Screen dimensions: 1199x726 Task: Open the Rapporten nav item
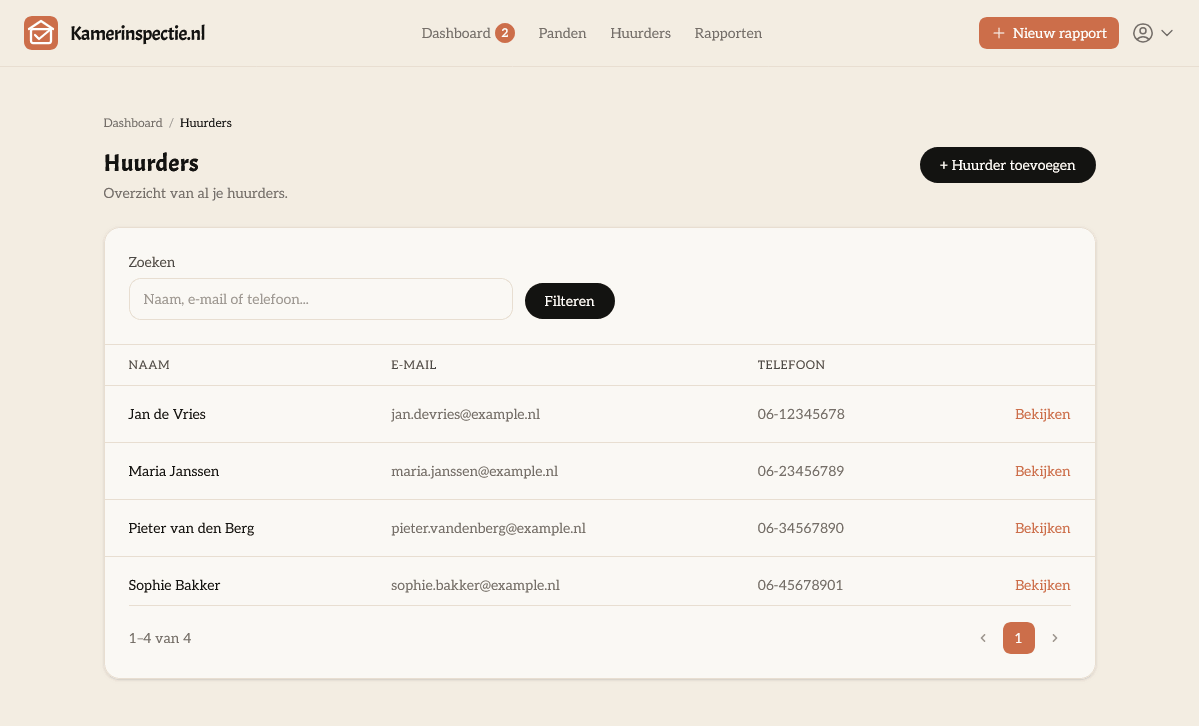pos(728,33)
